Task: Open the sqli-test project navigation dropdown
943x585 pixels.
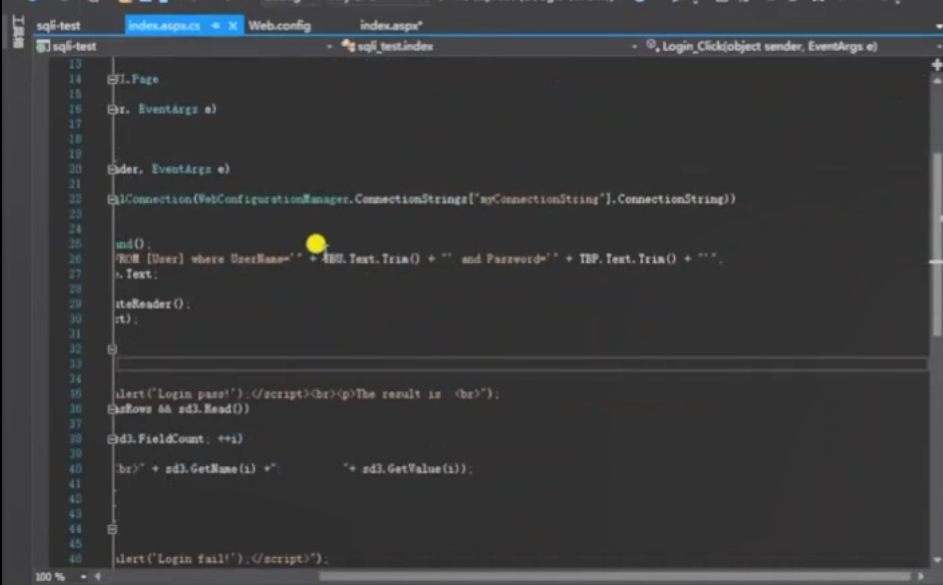Action: tap(329, 46)
